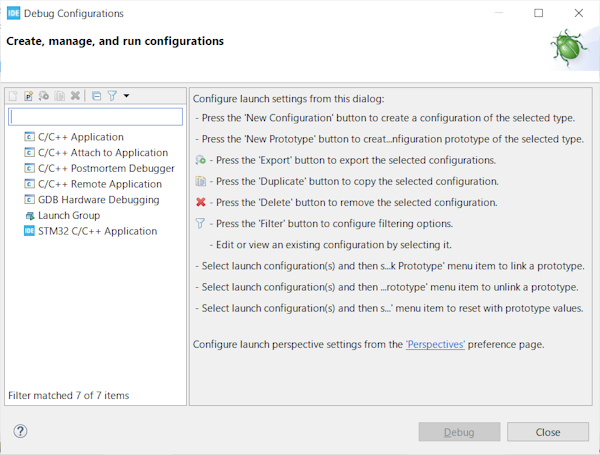Click the Debug button
600x455 pixels.
click(458, 432)
